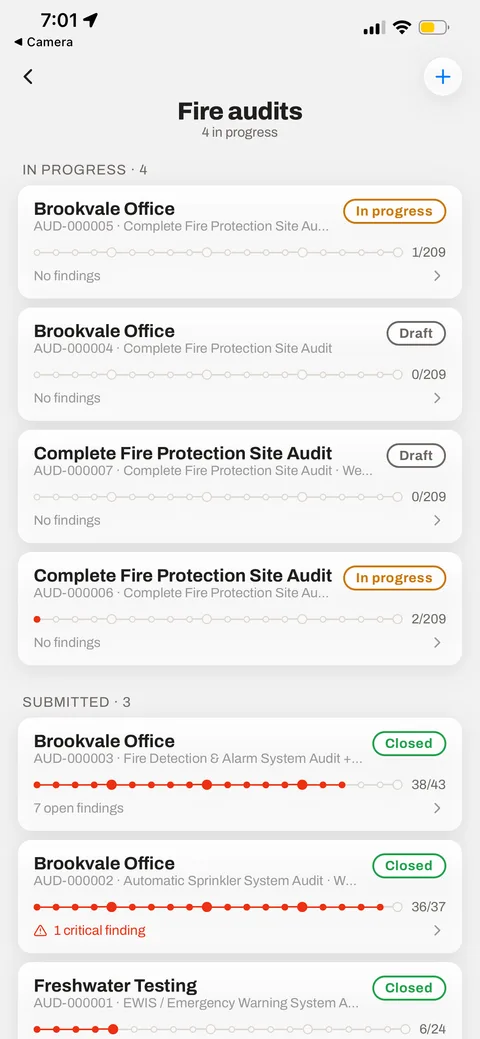The image size is (480, 1039).
Task: Click the chevron on AUD-000003 card
Action: tap(437, 808)
